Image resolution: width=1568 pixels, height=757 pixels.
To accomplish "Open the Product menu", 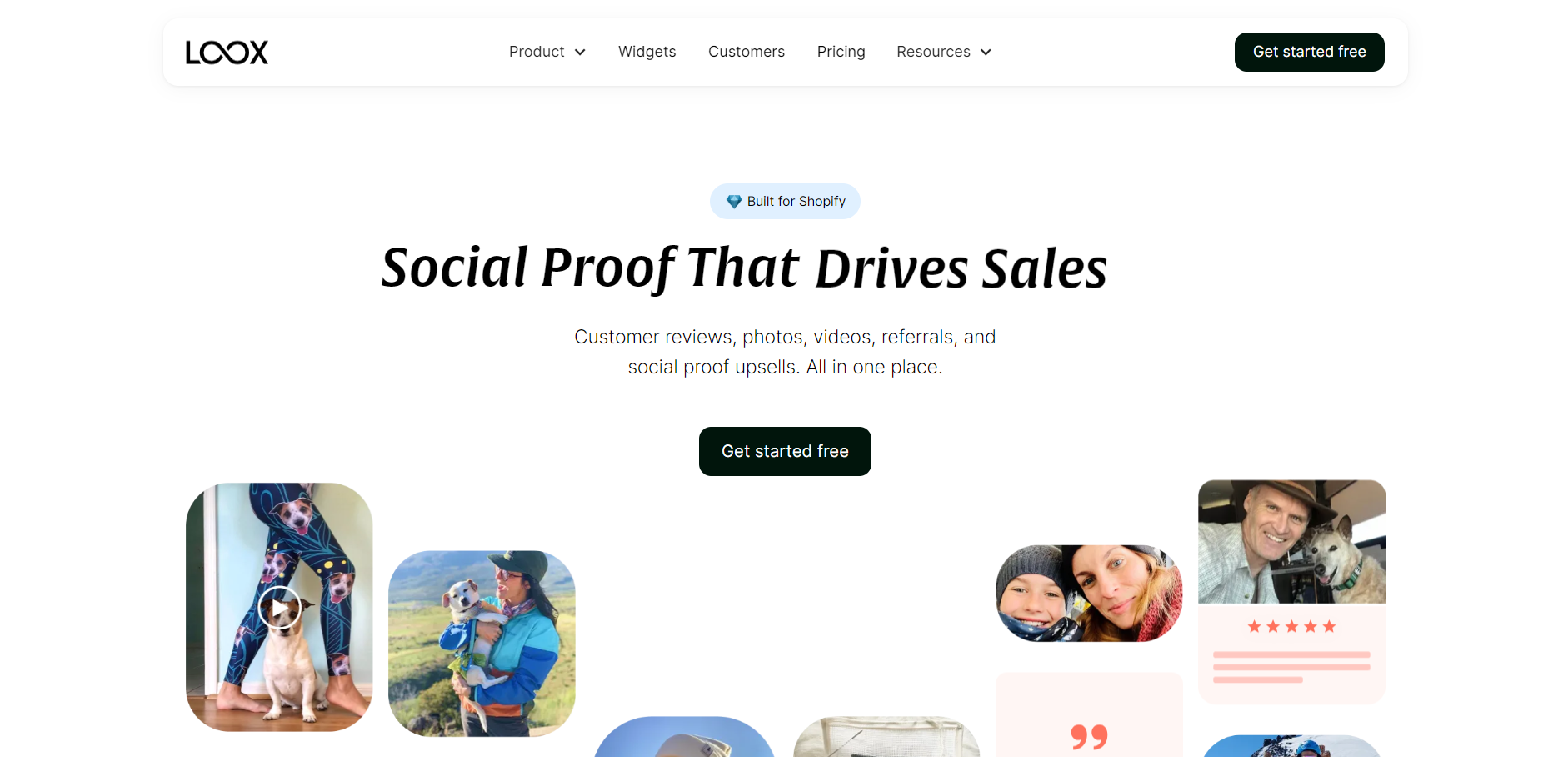I will pyautogui.click(x=547, y=52).
